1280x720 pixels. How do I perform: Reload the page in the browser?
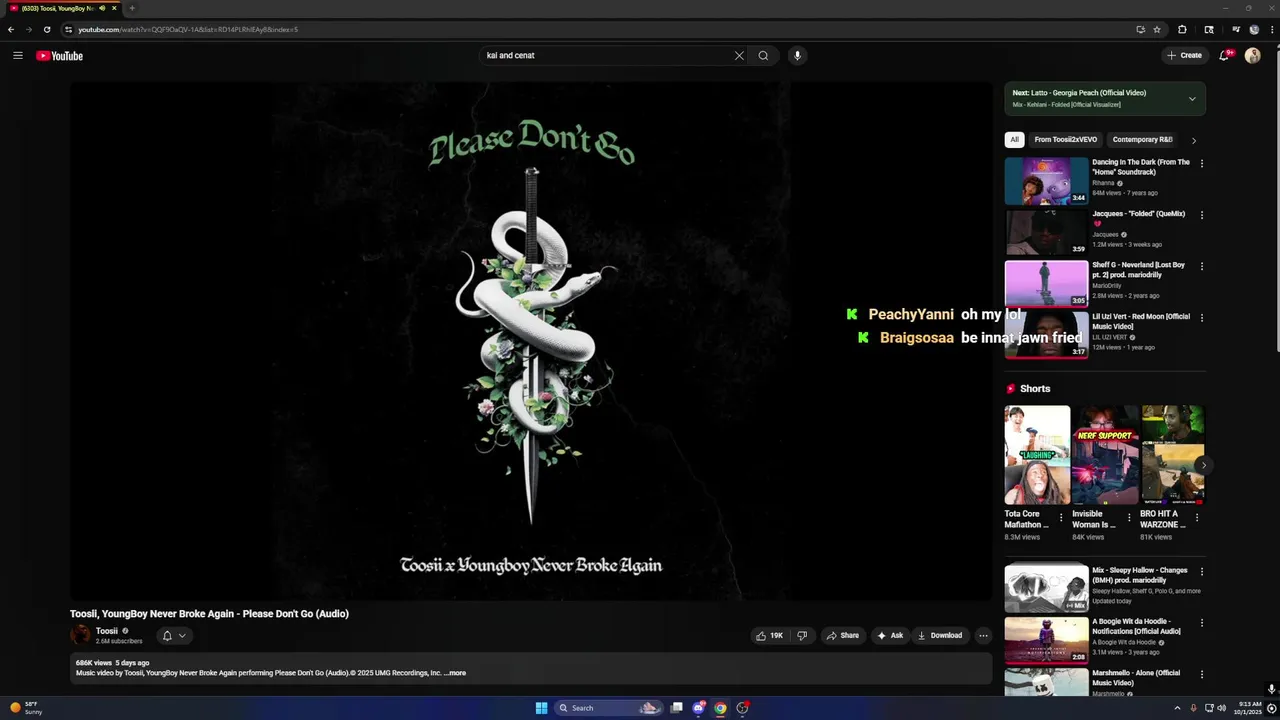46,30
